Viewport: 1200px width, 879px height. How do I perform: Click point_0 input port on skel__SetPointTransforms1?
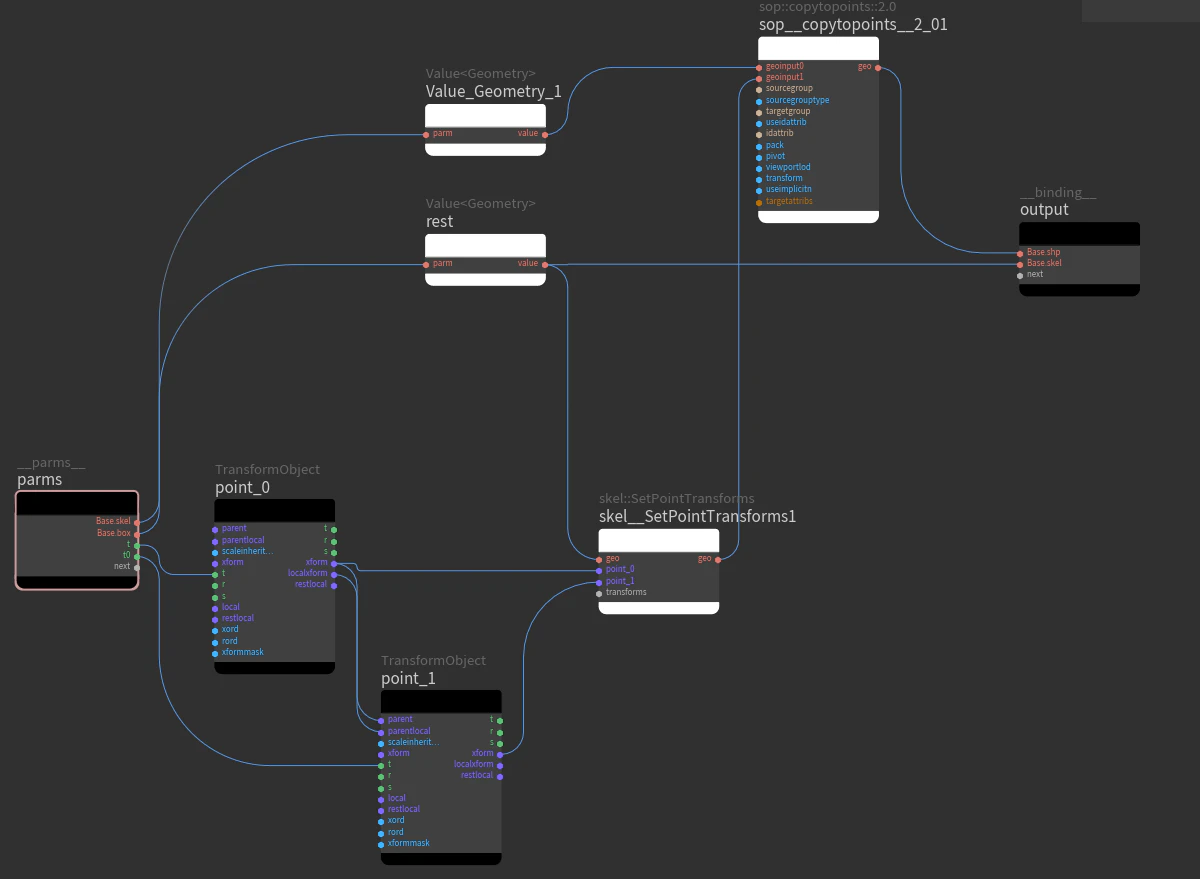598,570
